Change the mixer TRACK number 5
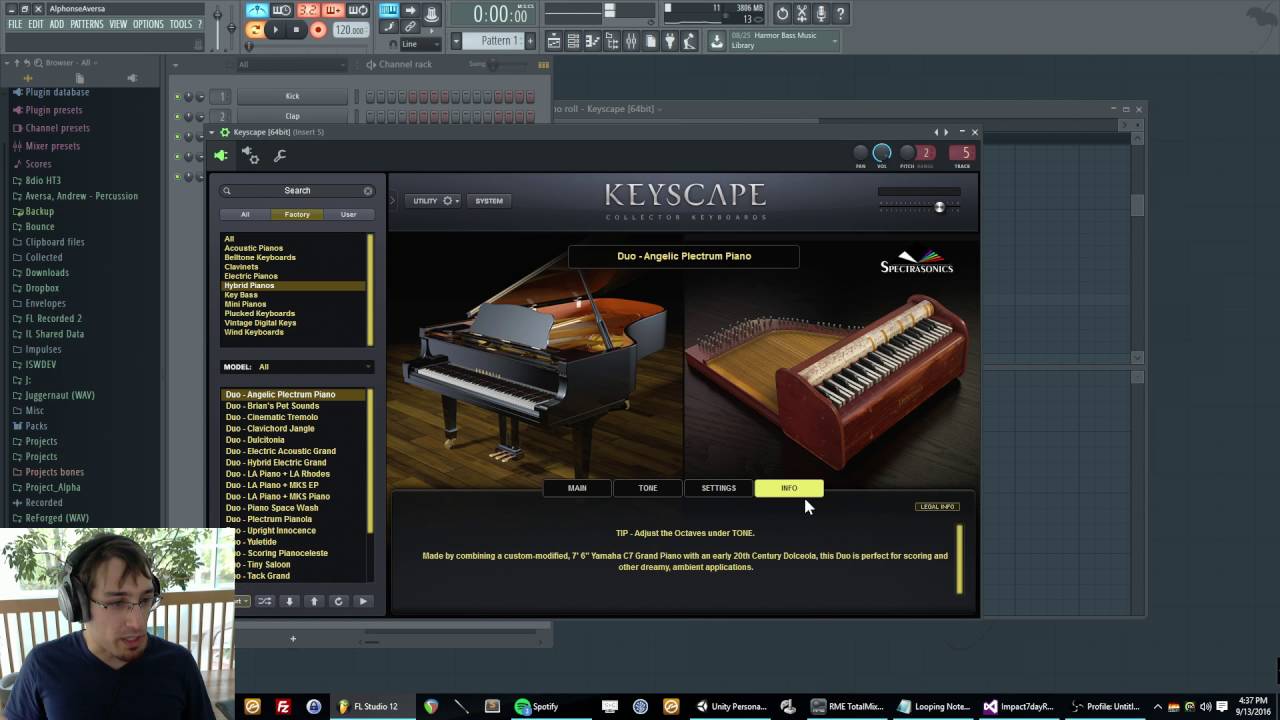Screen dimensions: 1280x720 point(962,153)
